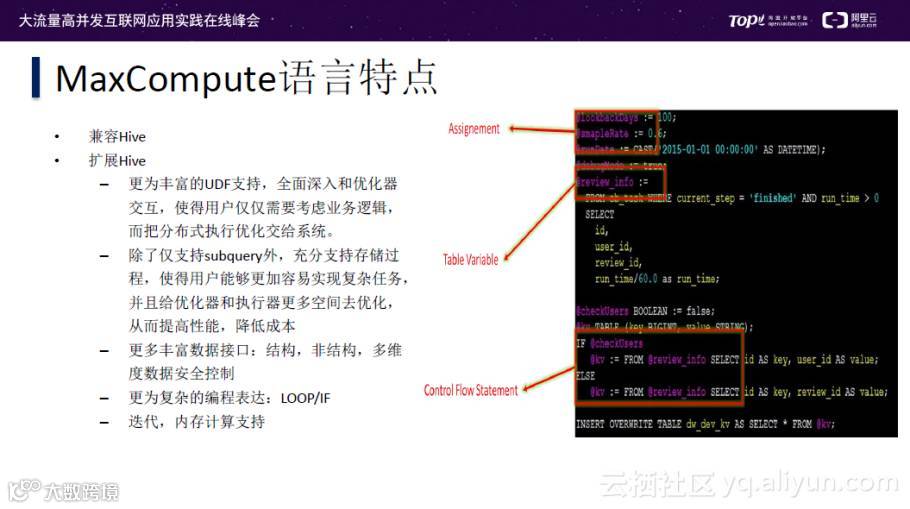Click the line 从而提高性能，降低成本
The height and width of the screenshot is (509, 910).
(212, 326)
